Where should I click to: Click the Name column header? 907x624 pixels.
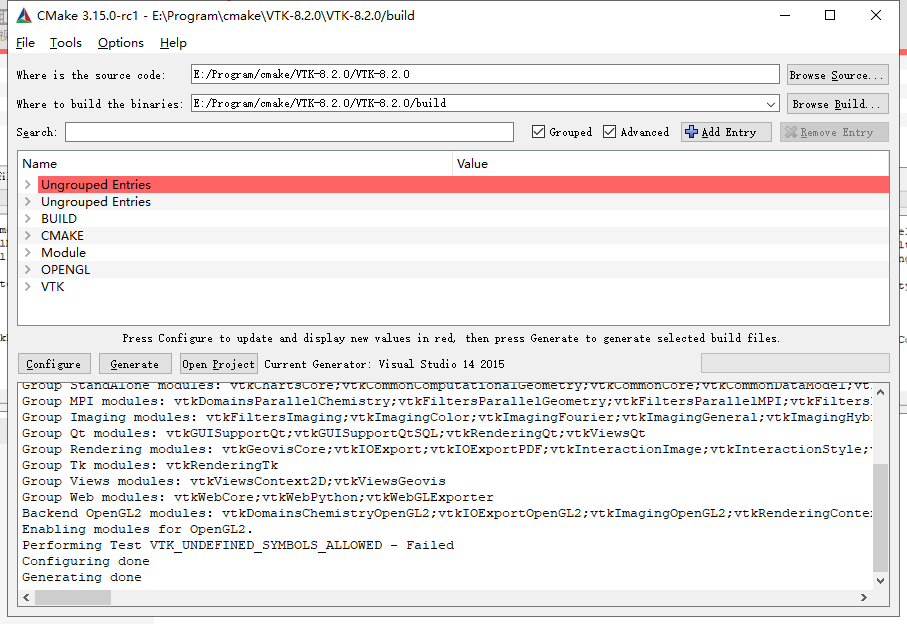click(x=235, y=164)
